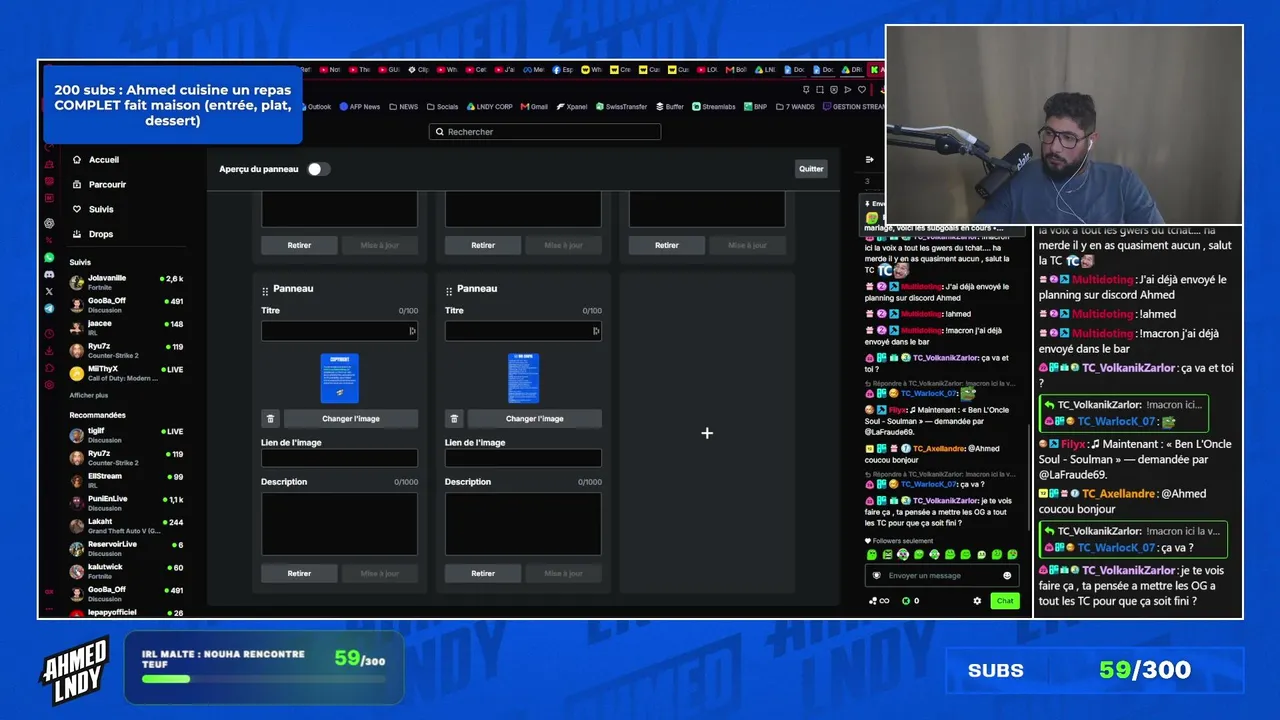
Task: Open ReservoirLive channel in Recommandées list
Action: coord(126,549)
